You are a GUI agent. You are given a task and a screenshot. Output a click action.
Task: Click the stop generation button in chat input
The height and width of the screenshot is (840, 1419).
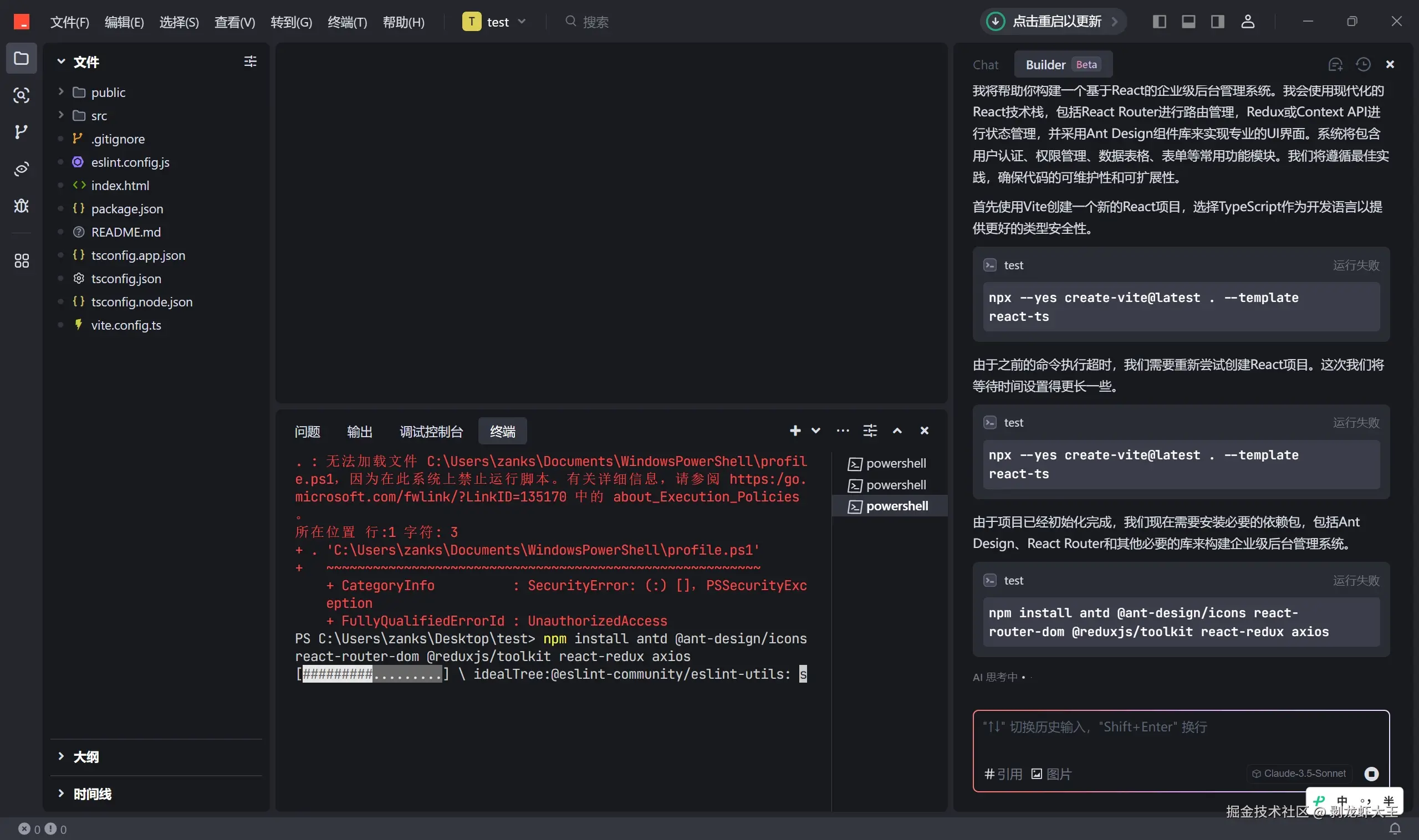pyautogui.click(x=1371, y=773)
